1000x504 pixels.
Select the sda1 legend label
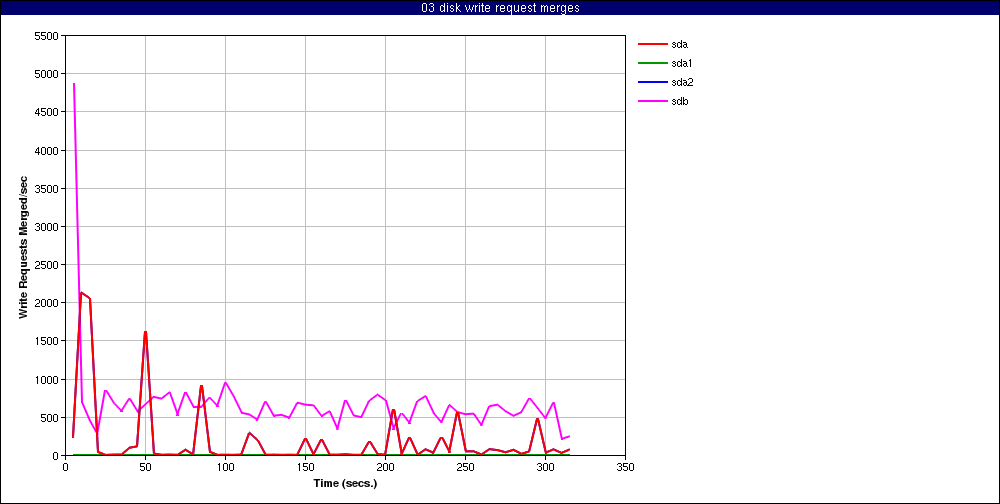tap(681, 63)
